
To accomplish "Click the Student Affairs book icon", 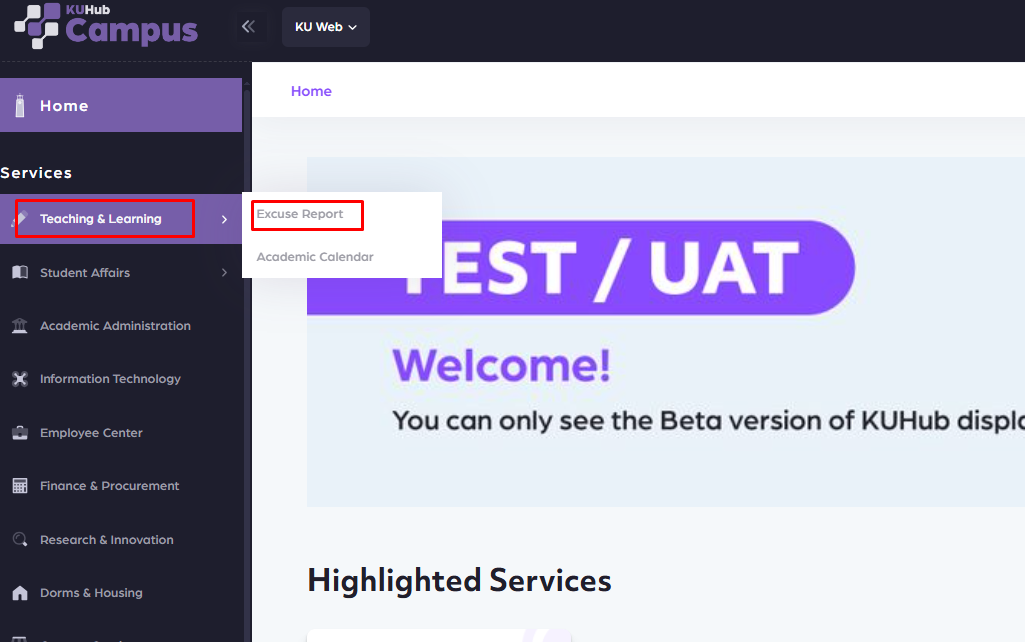I will pyautogui.click(x=20, y=273).
